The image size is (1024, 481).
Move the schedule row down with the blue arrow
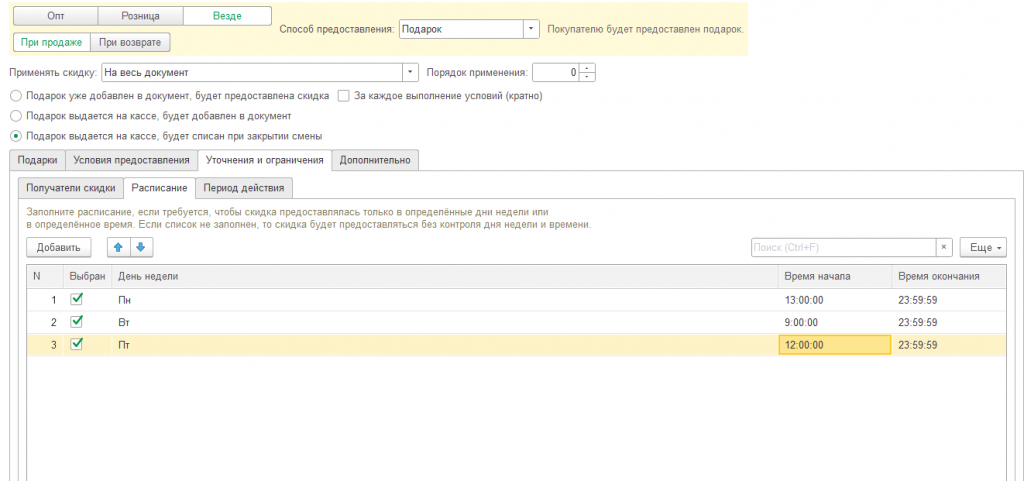[x=141, y=247]
